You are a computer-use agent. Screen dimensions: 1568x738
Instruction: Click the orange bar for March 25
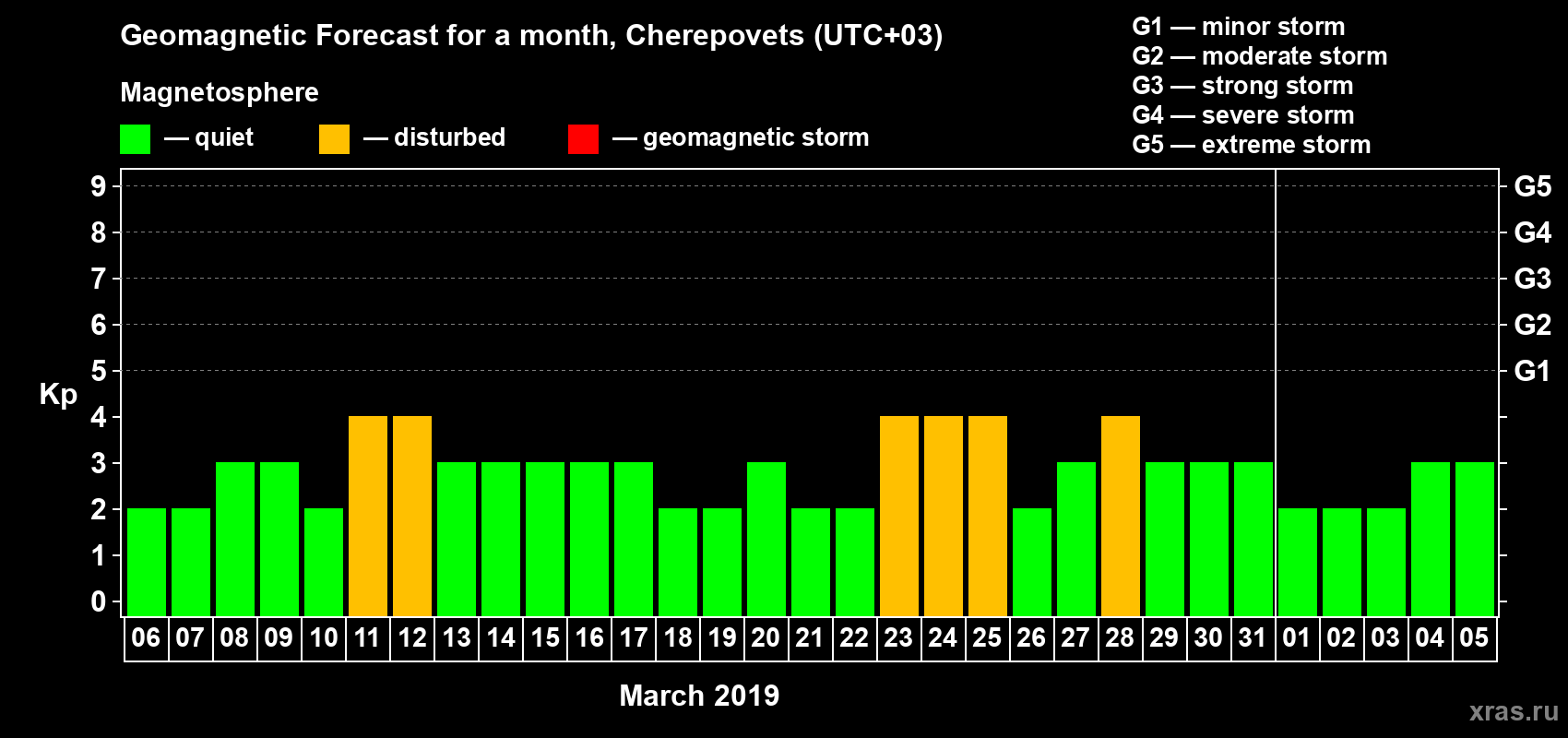(x=988, y=516)
